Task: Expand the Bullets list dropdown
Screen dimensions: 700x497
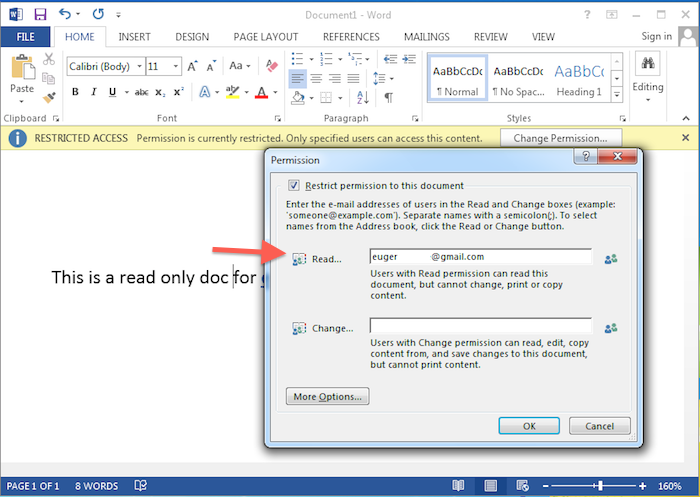Action: click(312, 59)
